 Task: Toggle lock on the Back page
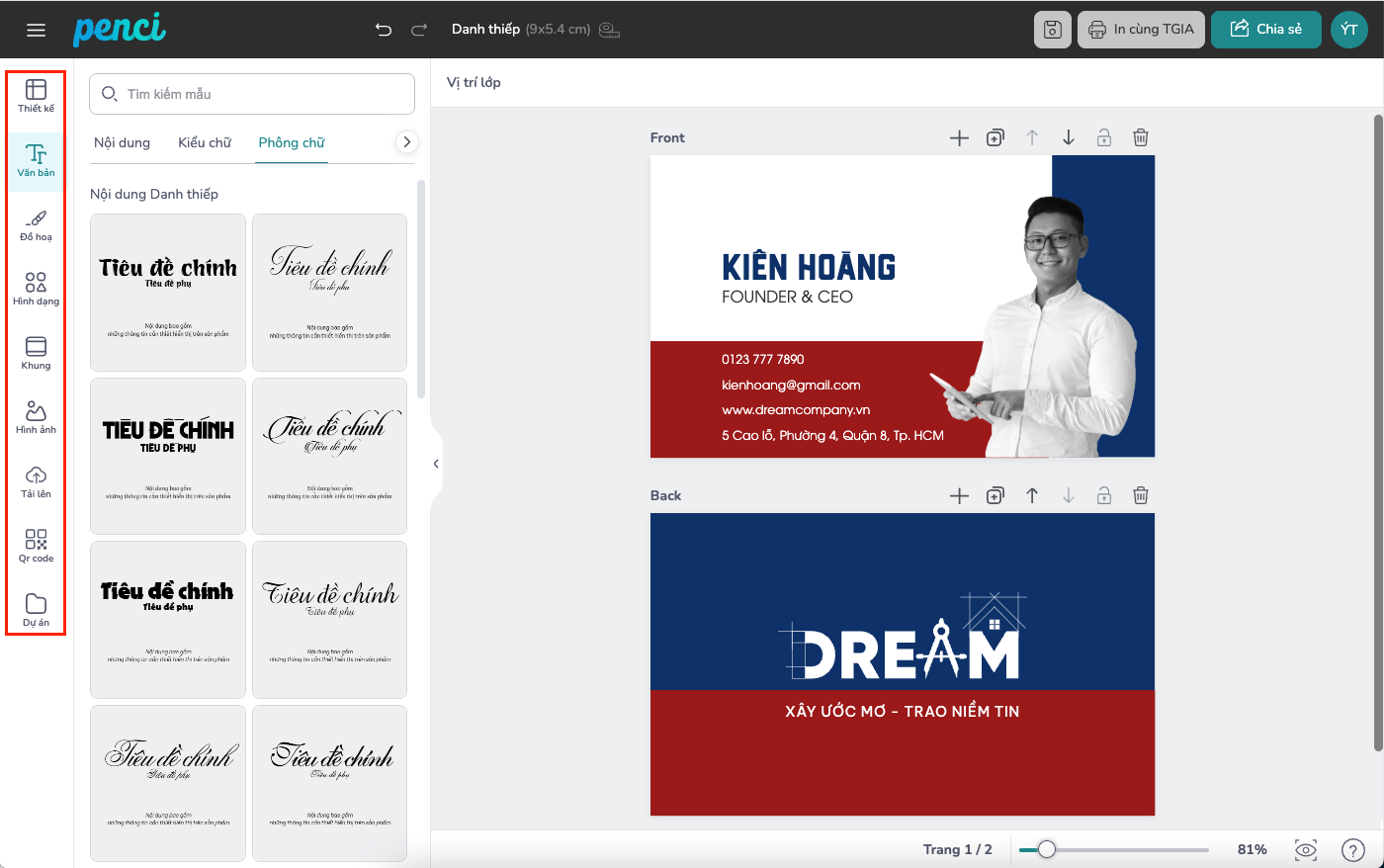[1104, 496]
